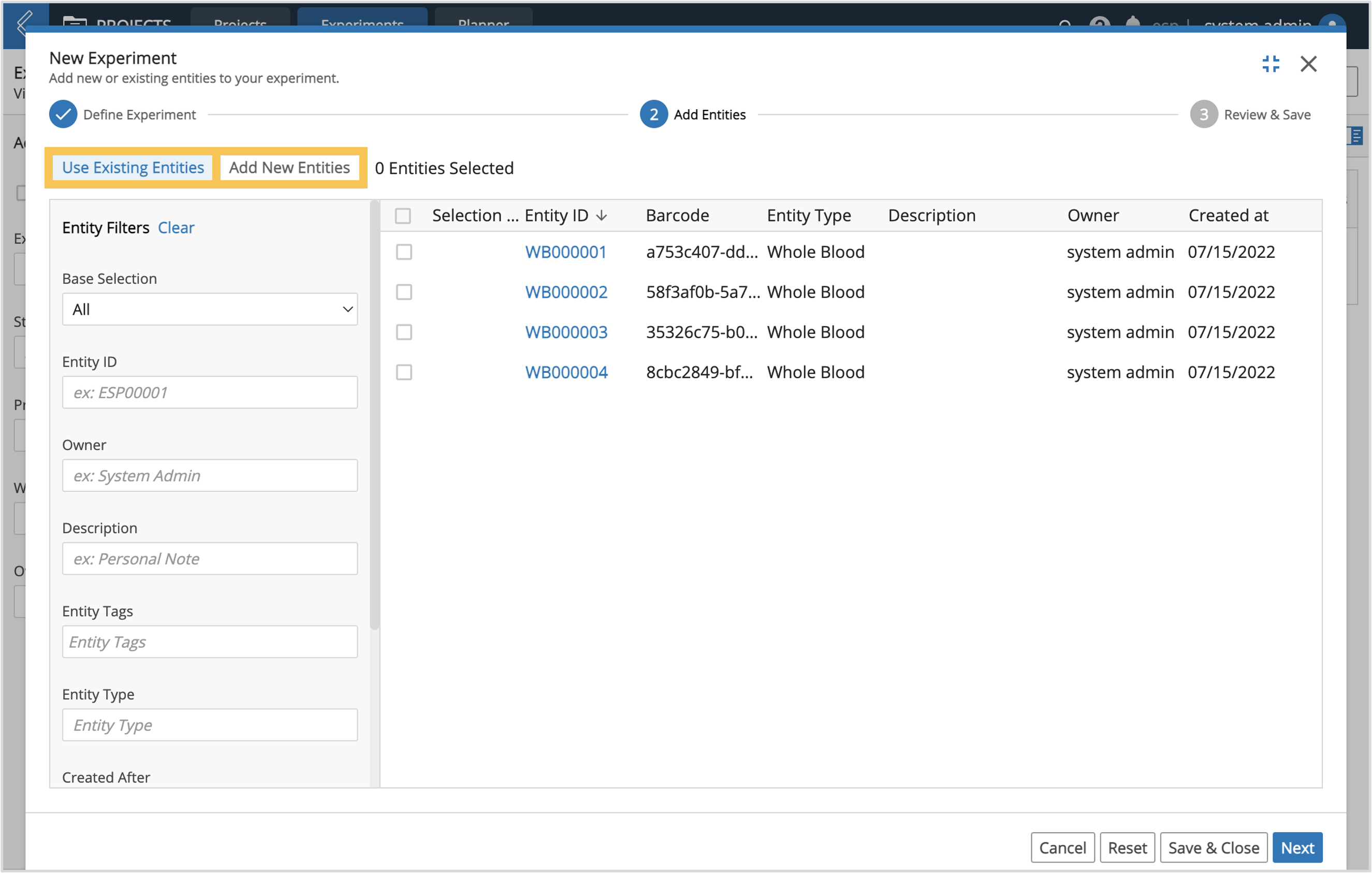
Task: Click Save & Close button
Action: click(1214, 848)
